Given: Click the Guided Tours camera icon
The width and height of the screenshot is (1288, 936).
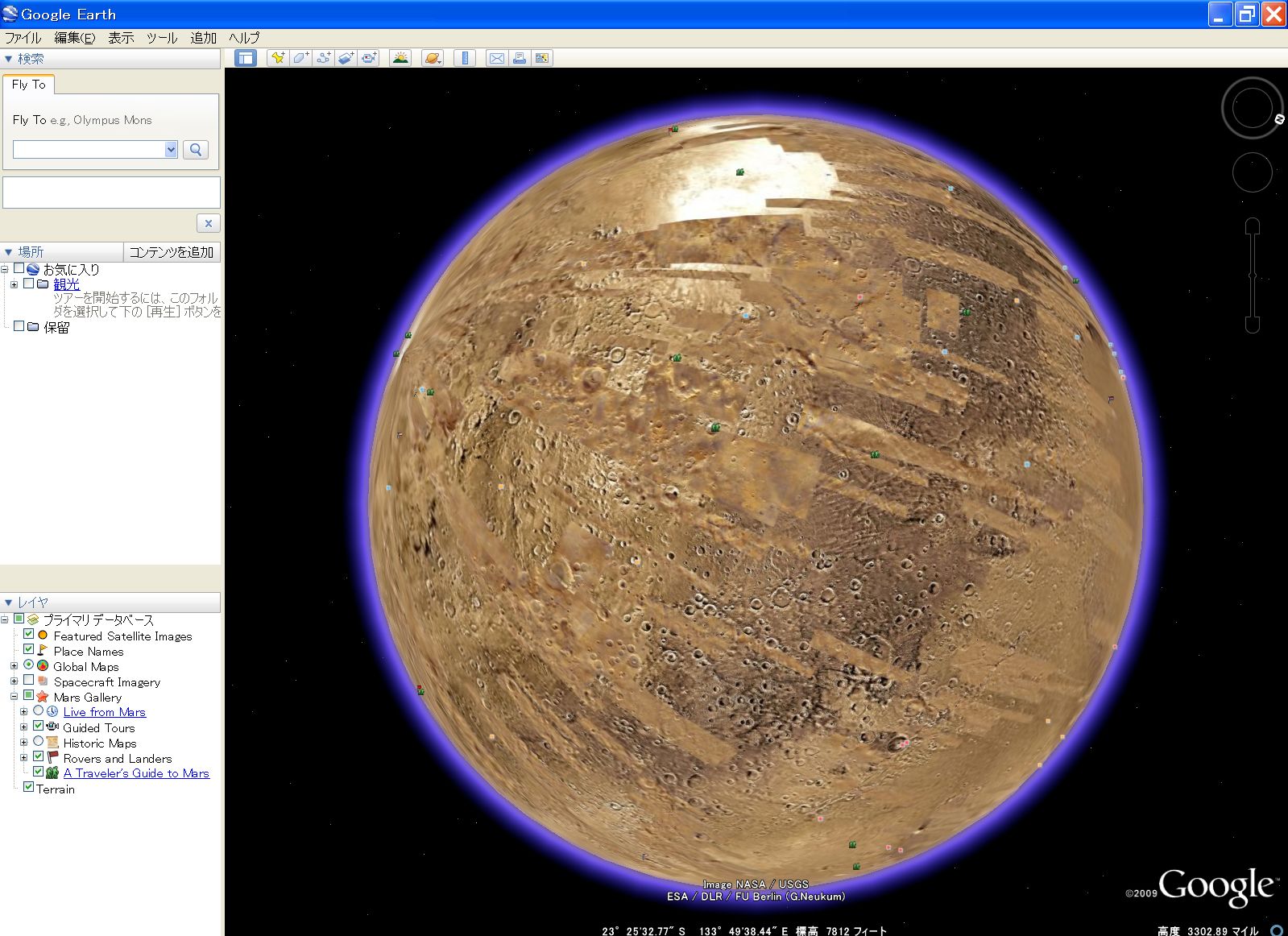Looking at the screenshot, I should coord(53,727).
